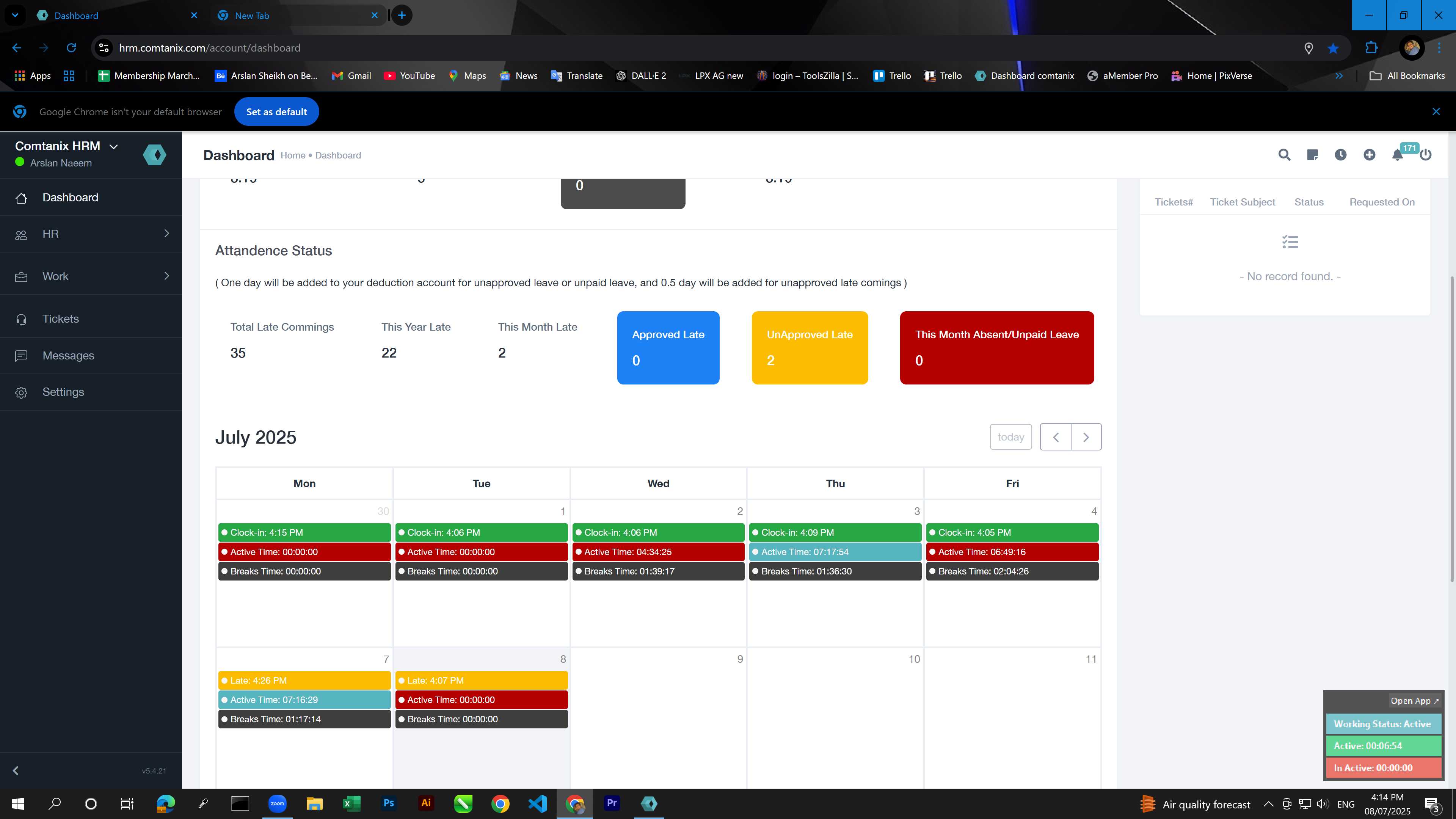Open YouTube bookmark

410,76
